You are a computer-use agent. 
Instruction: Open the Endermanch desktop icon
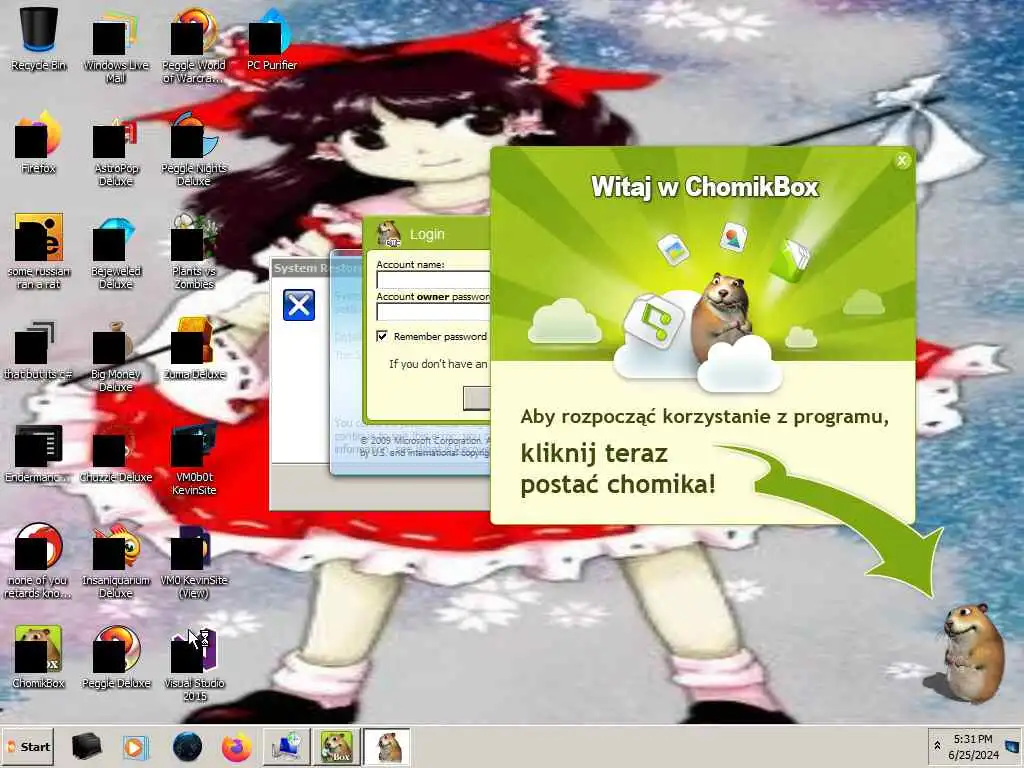pyautogui.click(x=39, y=452)
